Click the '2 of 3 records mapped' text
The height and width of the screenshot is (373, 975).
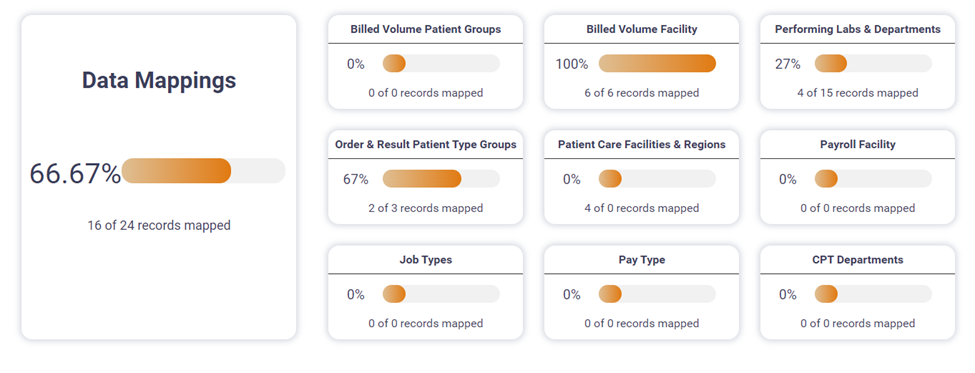pos(425,208)
